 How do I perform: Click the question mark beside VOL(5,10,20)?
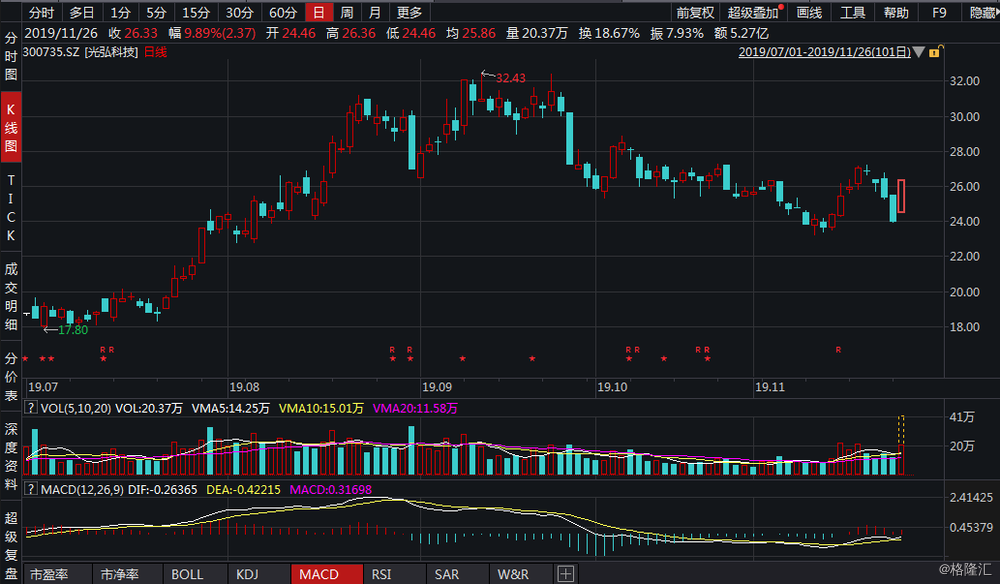tap(31, 407)
